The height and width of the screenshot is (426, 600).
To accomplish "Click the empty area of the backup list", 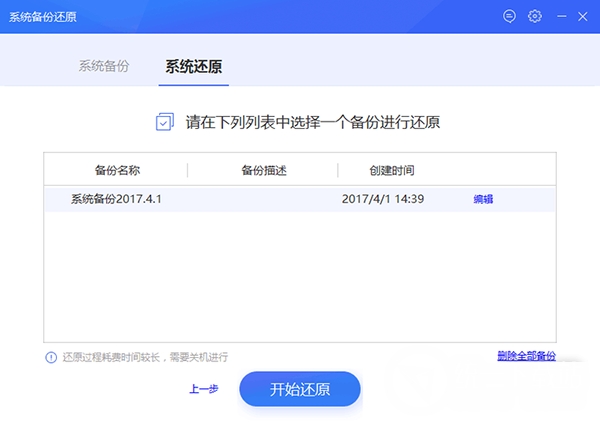I will [300, 280].
